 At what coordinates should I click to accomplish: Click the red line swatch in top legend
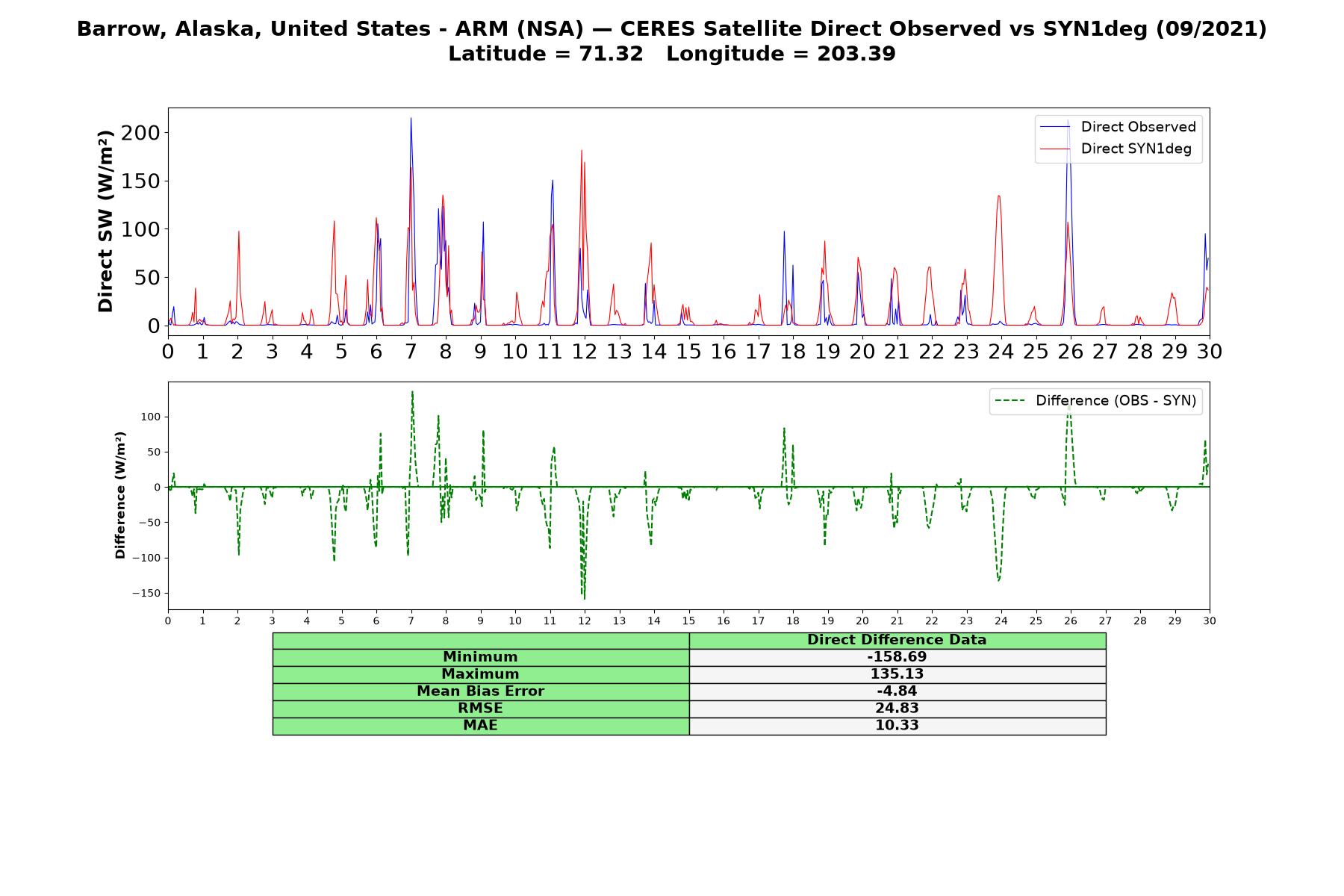click(x=1056, y=149)
